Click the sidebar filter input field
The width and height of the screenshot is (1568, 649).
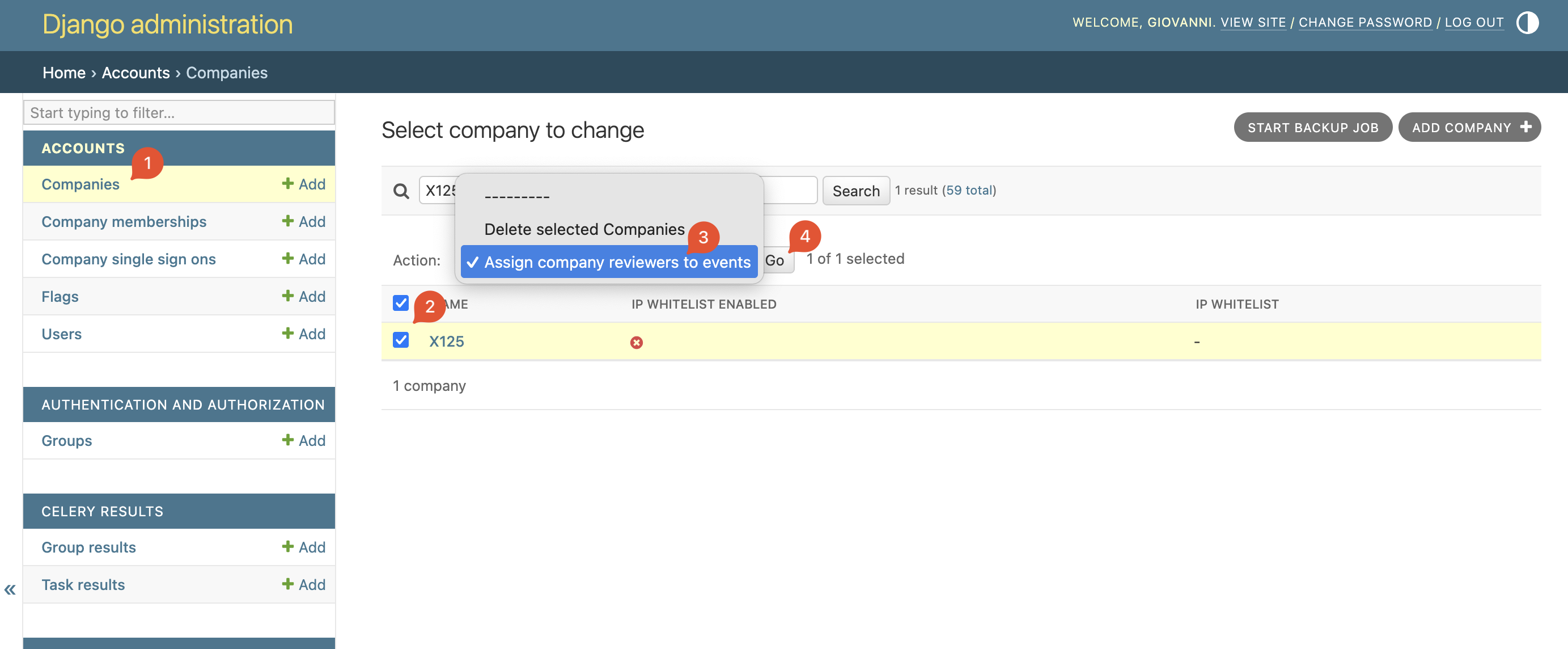(179, 113)
